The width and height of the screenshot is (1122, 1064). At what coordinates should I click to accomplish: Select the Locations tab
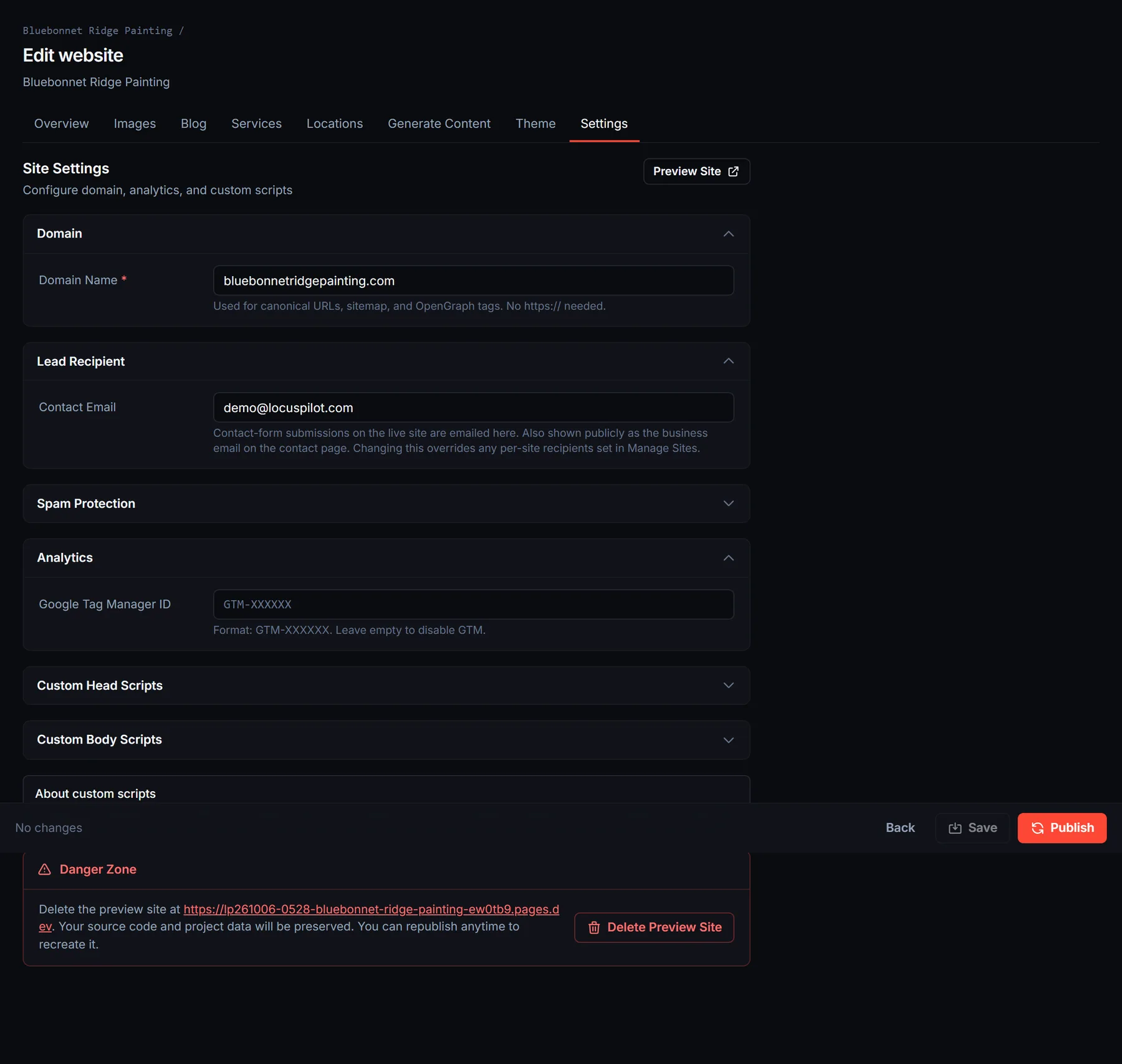click(335, 123)
